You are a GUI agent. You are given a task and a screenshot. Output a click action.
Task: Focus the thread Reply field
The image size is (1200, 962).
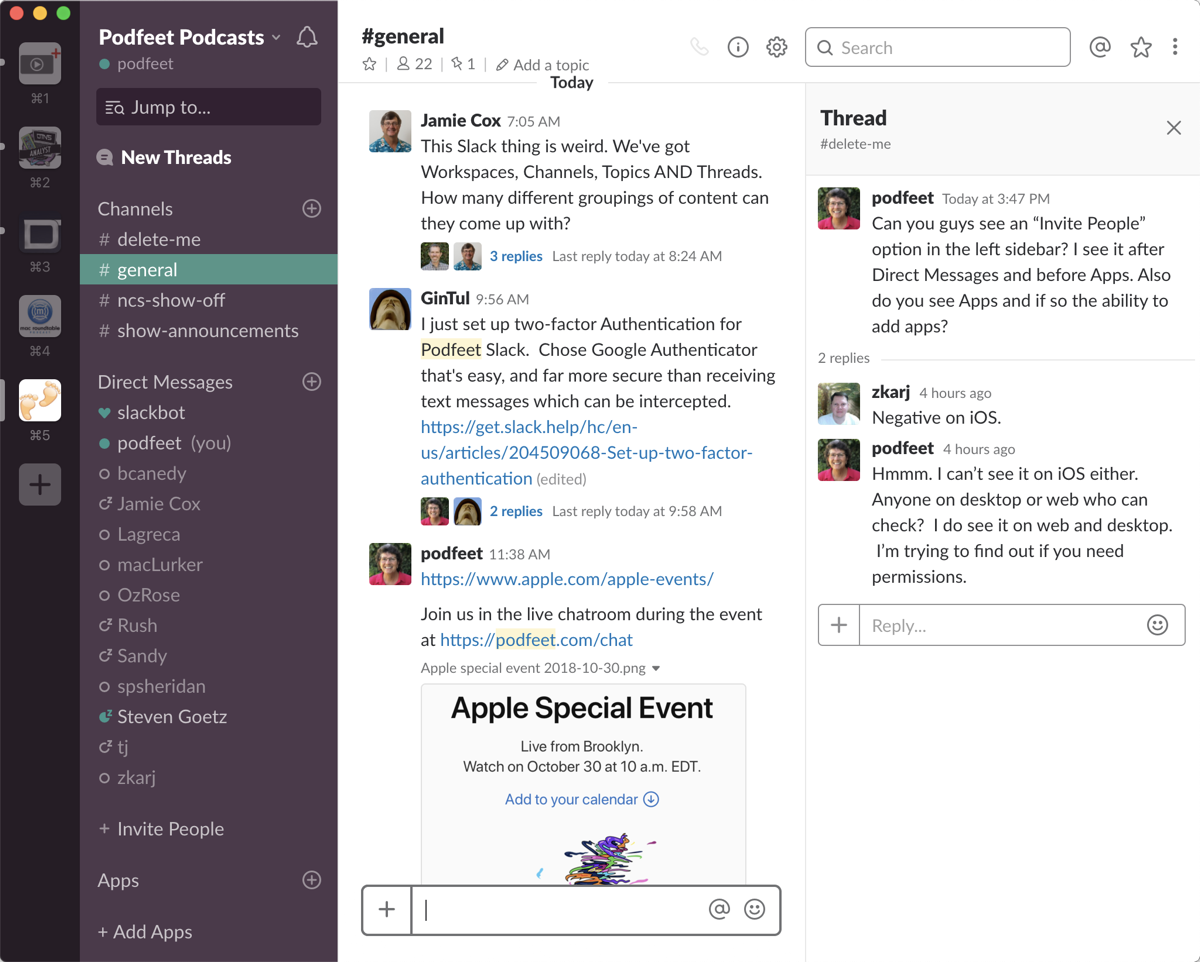[1001, 625]
